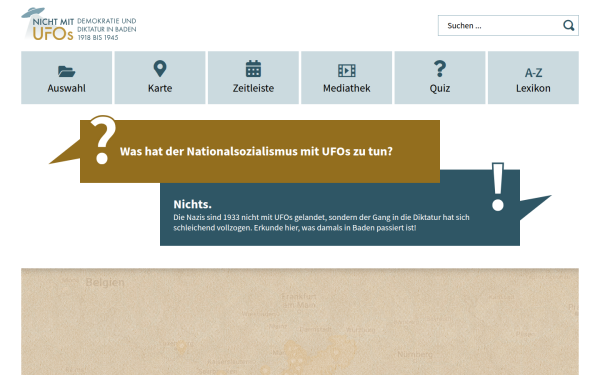
Task: Click the magnifying glass search icon
Action: (569, 26)
